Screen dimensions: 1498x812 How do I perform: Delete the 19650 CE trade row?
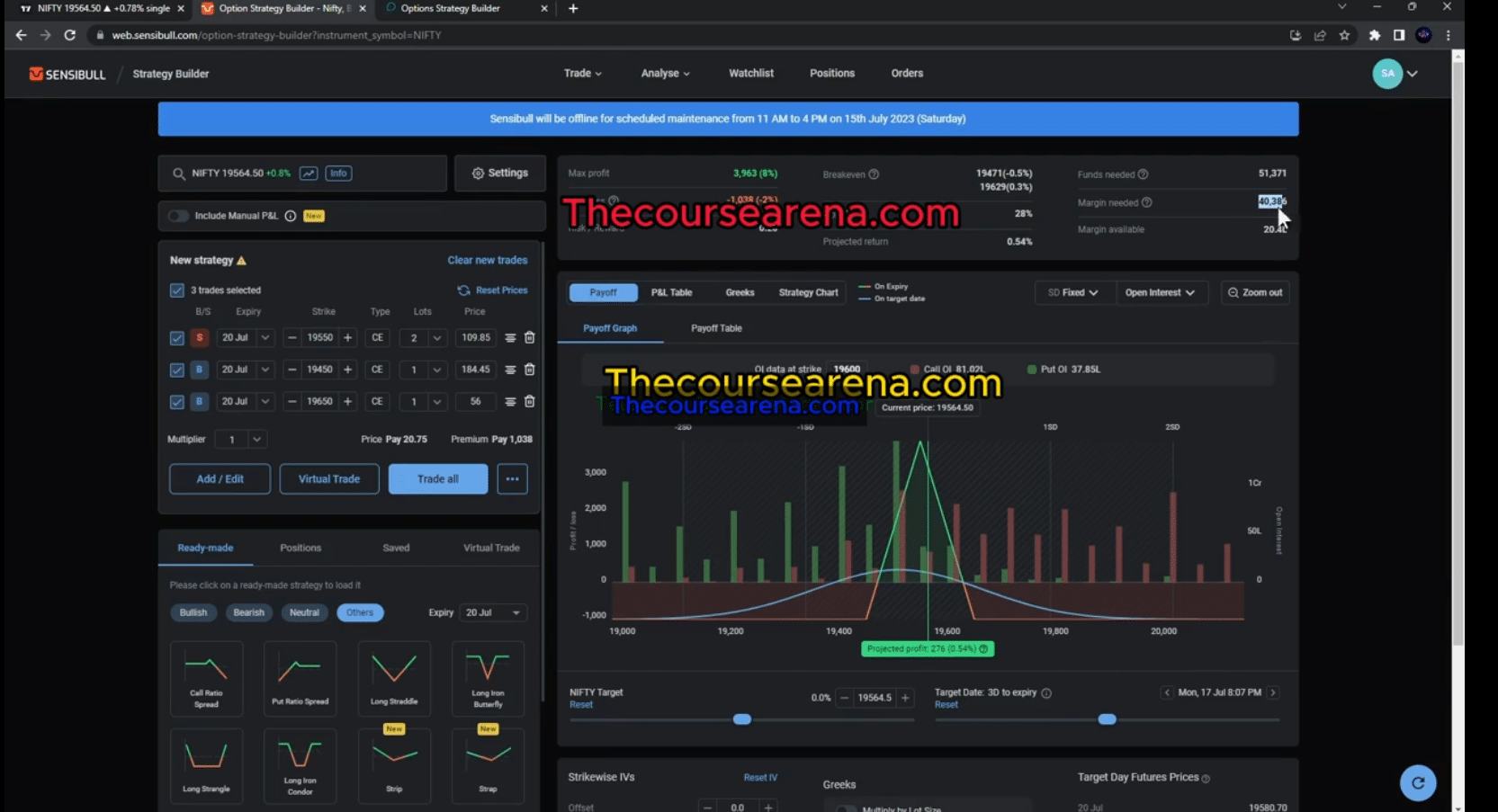click(x=530, y=402)
